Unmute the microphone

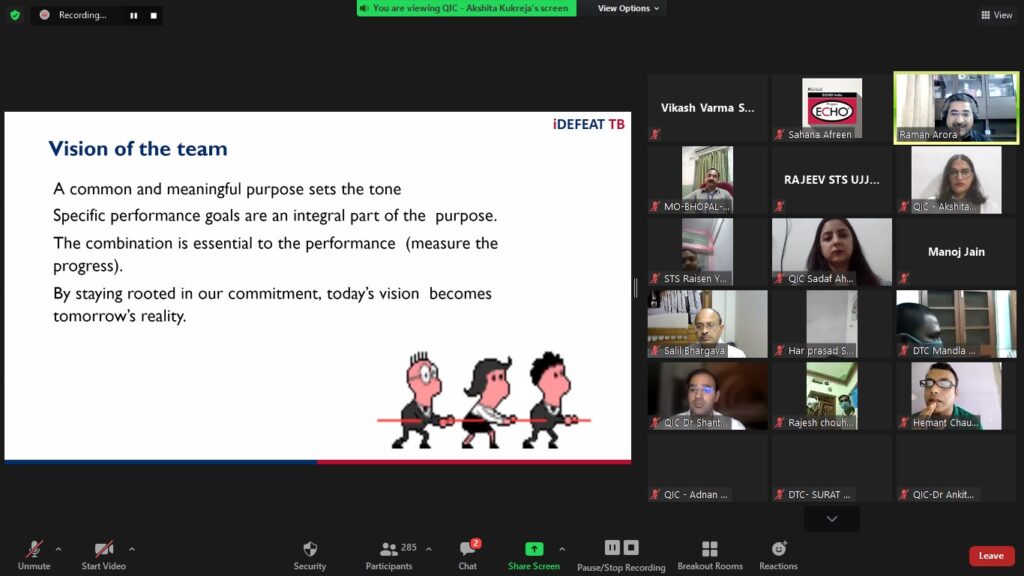(x=34, y=551)
